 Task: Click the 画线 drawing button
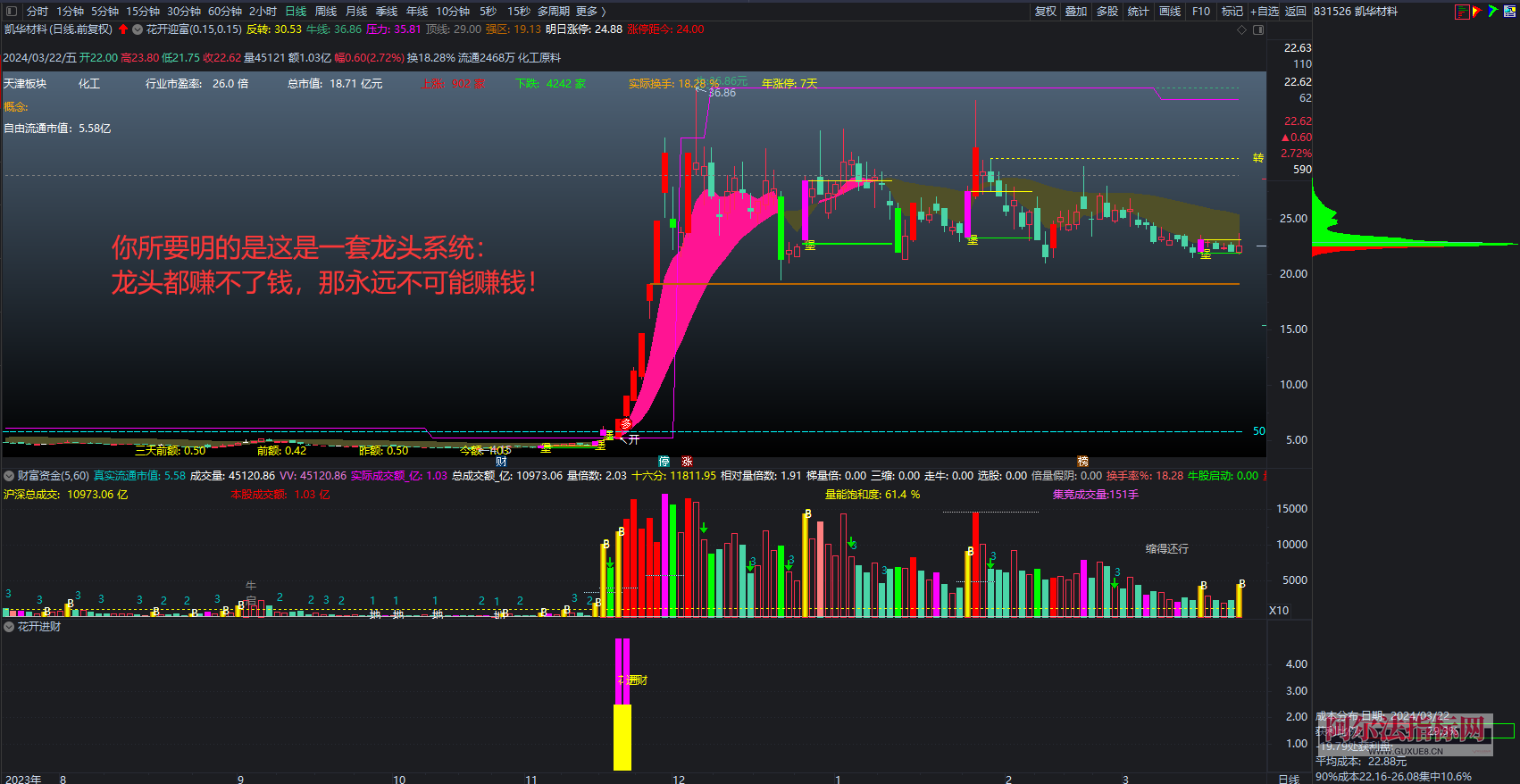(1170, 11)
